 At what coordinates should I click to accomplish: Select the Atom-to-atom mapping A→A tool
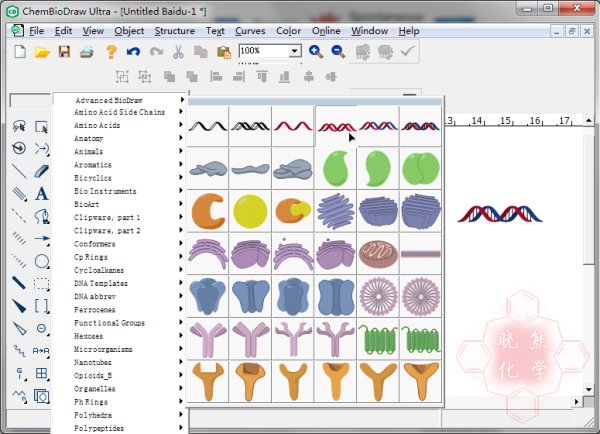click(41, 351)
